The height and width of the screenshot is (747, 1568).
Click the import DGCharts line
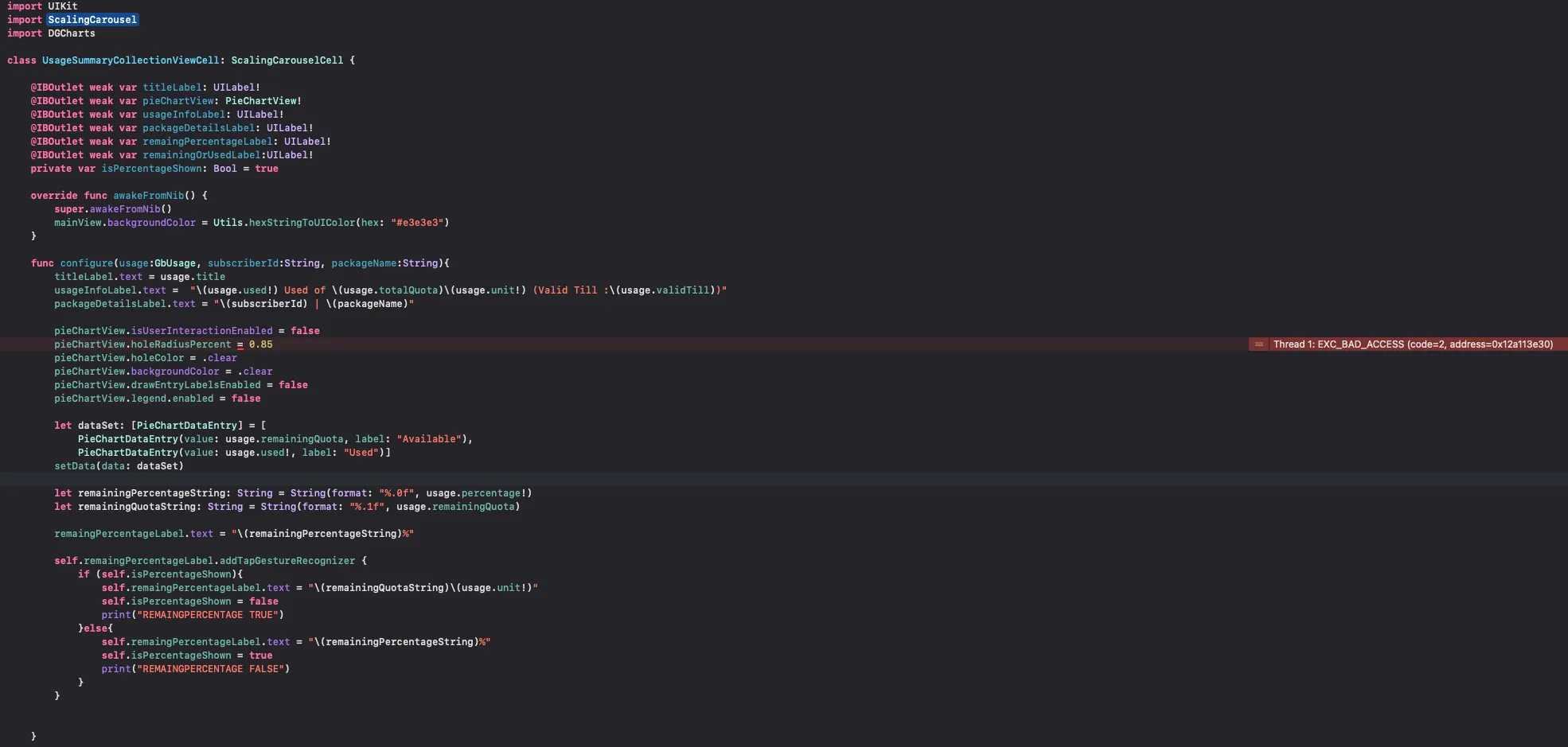[51, 33]
